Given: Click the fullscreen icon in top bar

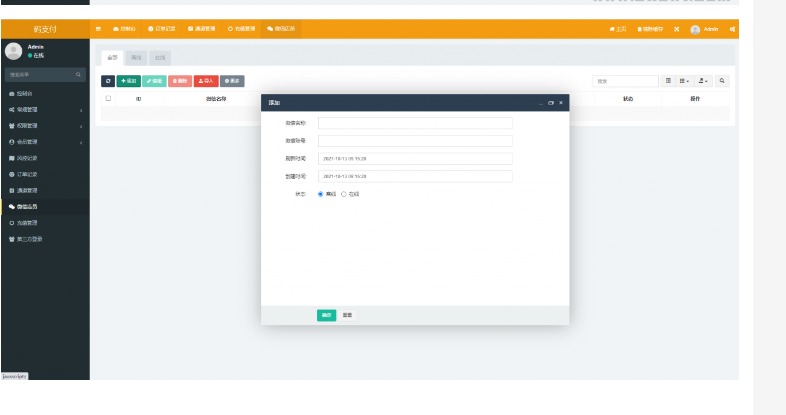Looking at the screenshot, I should point(676,29).
